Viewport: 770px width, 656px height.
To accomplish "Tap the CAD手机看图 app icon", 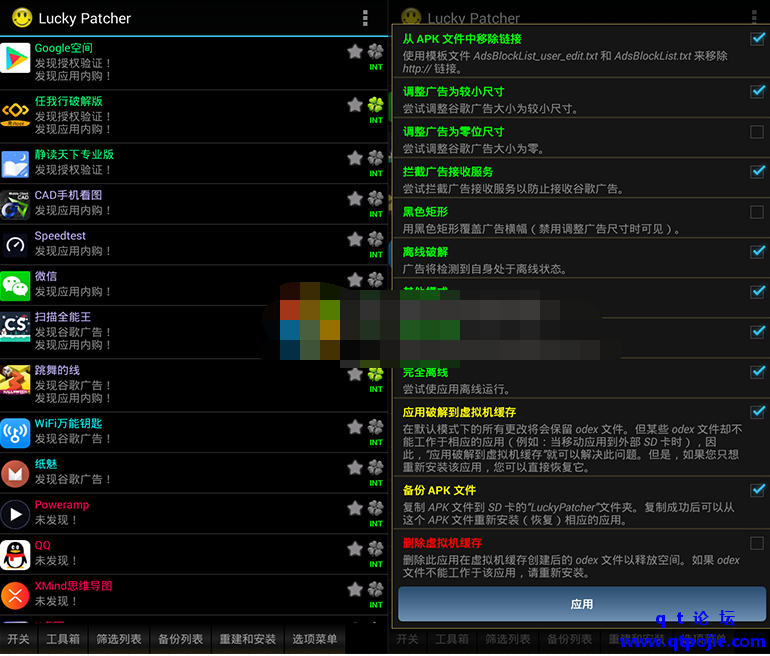I will click(x=15, y=205).
